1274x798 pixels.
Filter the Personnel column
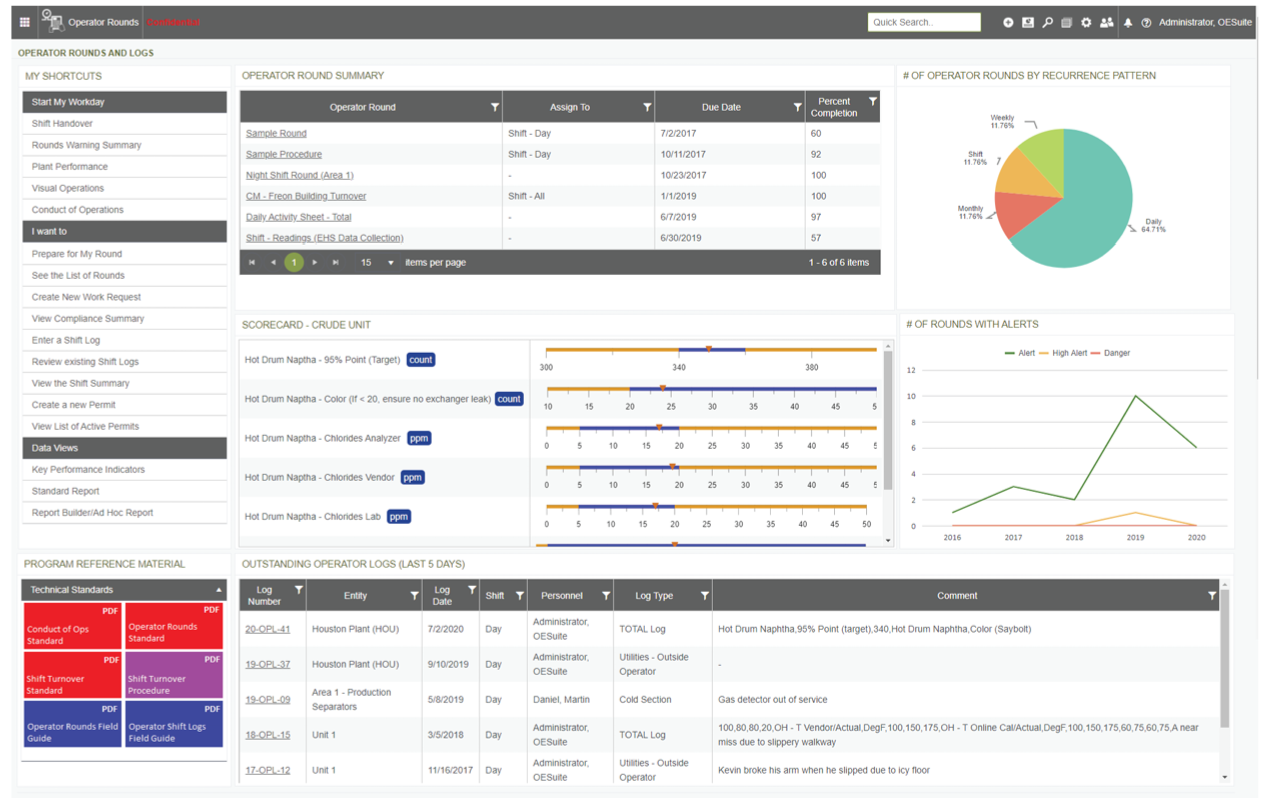605,596
